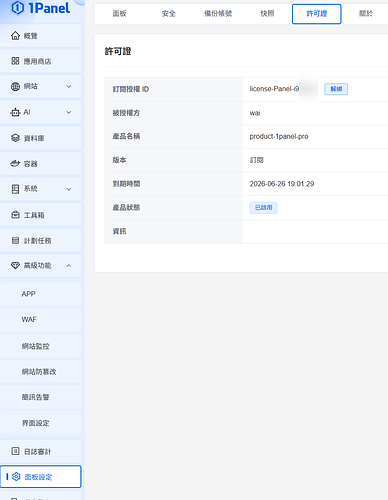Open the 應用商店 grid icon
Screen dimensions: 388x500
click(15, 61)
